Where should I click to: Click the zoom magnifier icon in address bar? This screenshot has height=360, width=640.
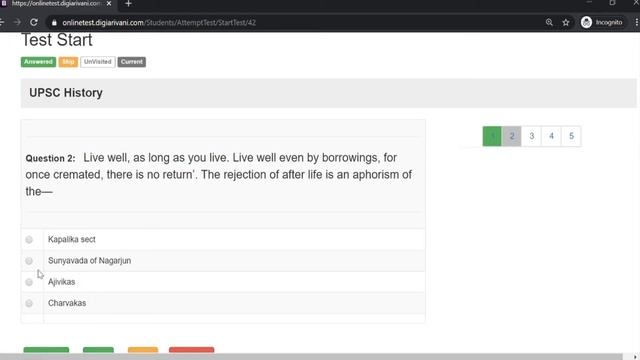pos(549,22)
